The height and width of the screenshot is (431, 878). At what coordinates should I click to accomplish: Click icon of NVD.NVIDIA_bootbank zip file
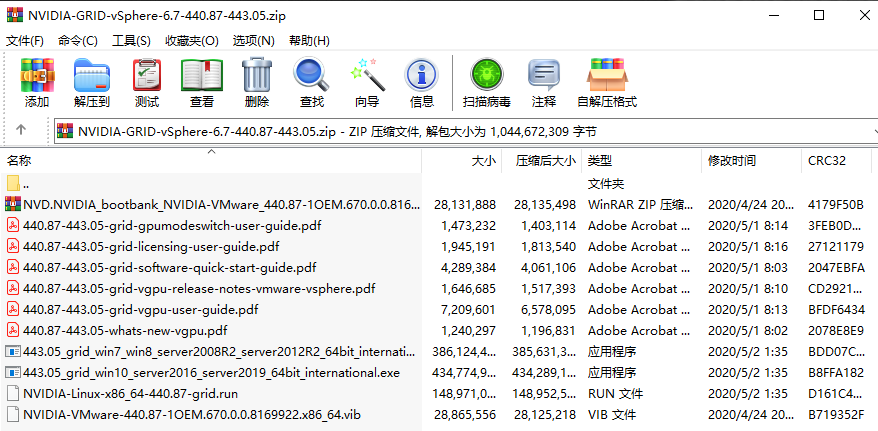tap(13, 204)
